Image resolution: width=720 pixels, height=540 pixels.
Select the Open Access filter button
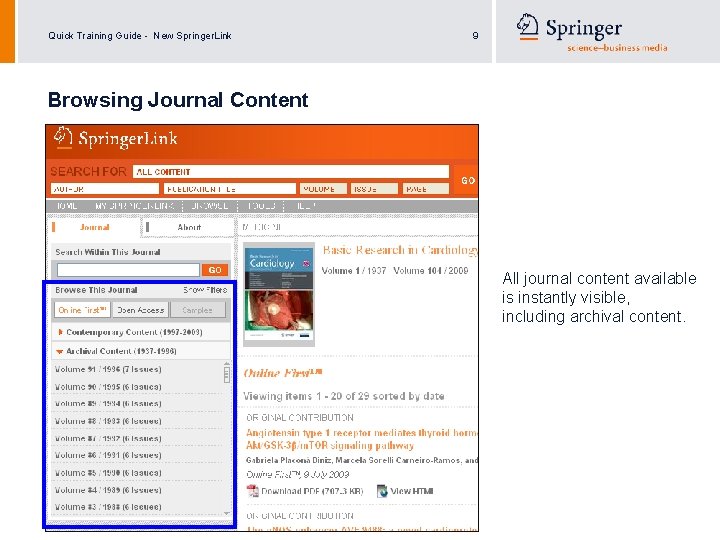(x=141, y=310)
